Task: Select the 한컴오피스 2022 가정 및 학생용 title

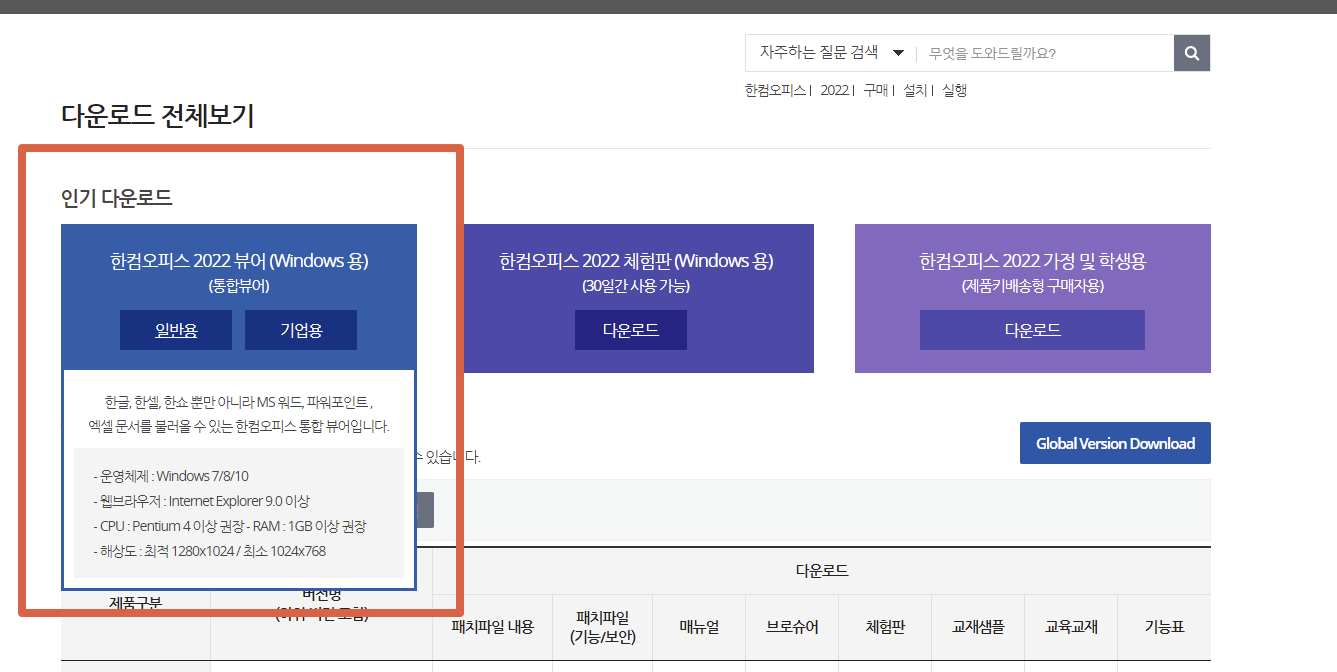Action: [1032, 261]
